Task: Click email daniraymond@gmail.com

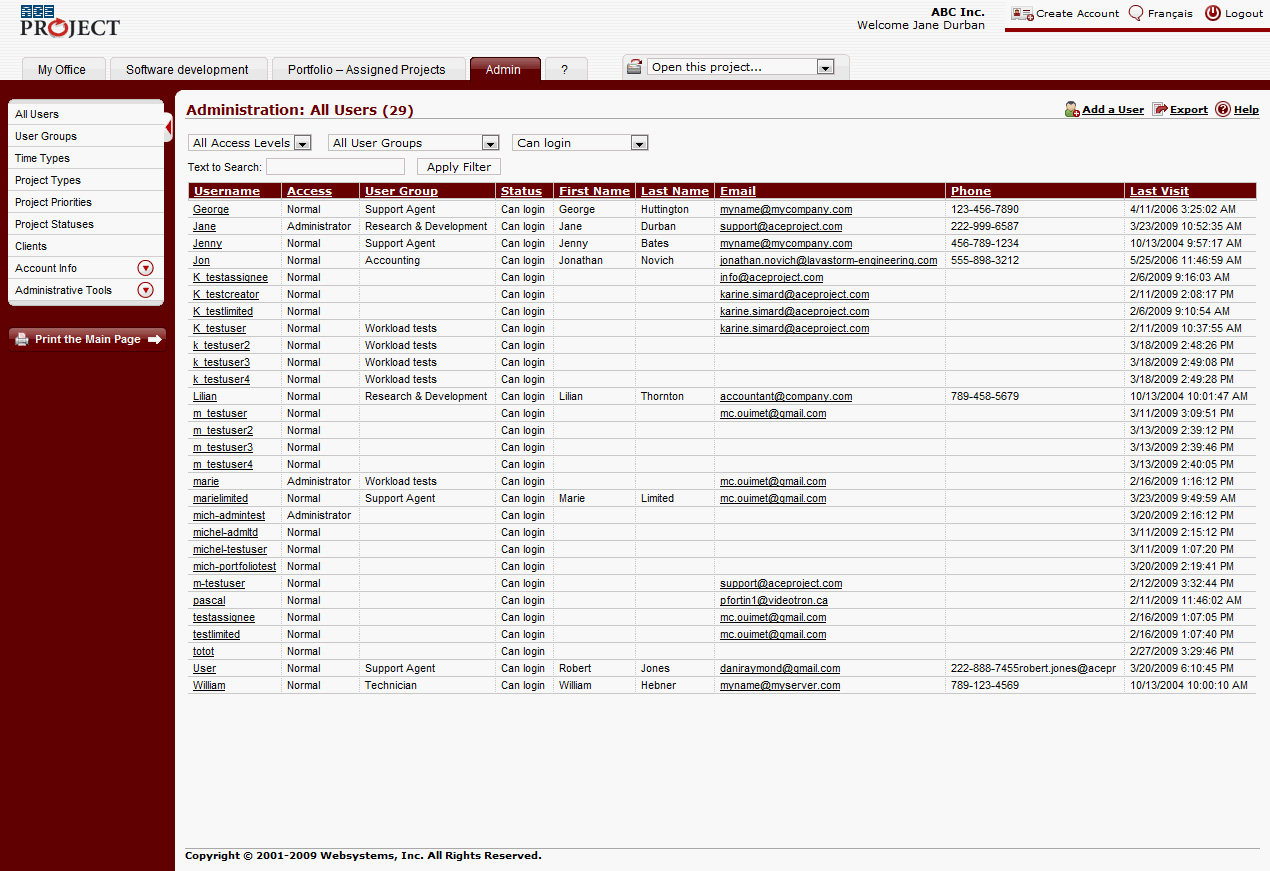Action: tap(780, 669)
